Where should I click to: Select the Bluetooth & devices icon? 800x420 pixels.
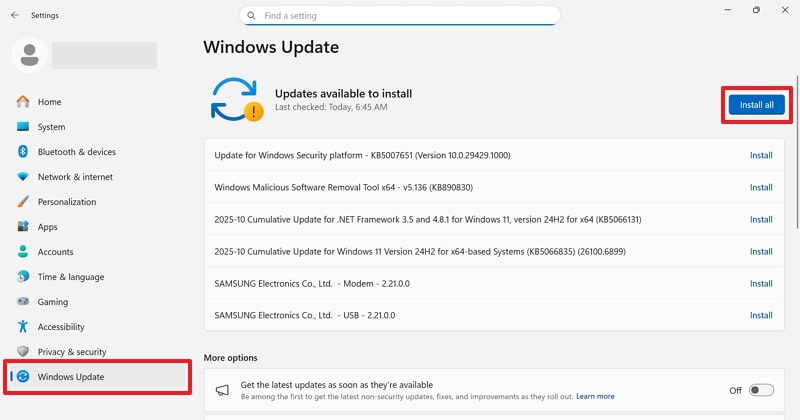(22, 152)
